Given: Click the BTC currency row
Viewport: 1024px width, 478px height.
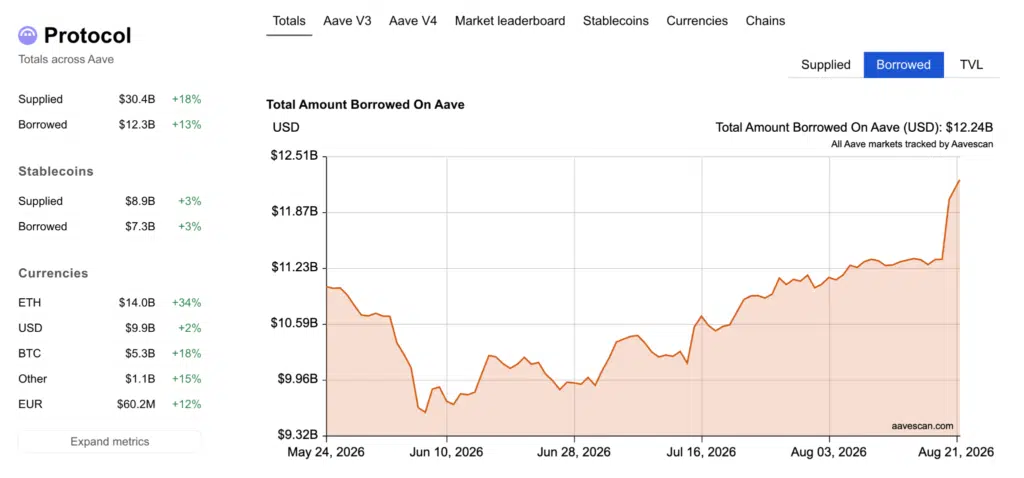Looking at the screenshot, I should tap(110, 354).
